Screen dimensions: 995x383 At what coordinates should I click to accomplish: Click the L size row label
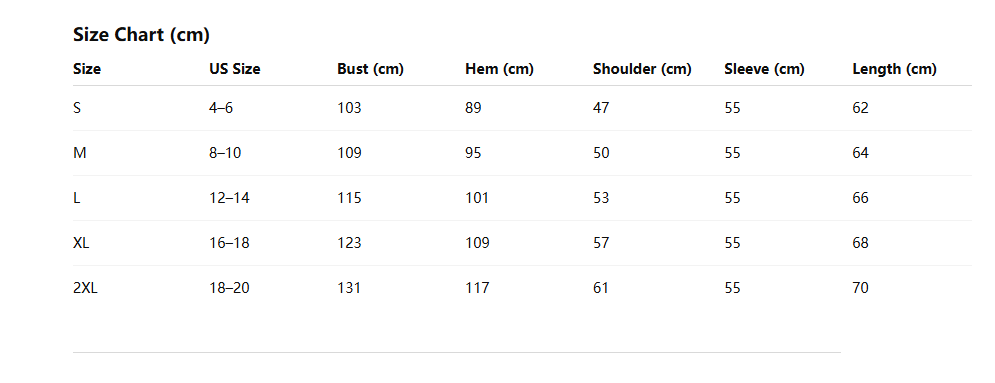point(76,198)
